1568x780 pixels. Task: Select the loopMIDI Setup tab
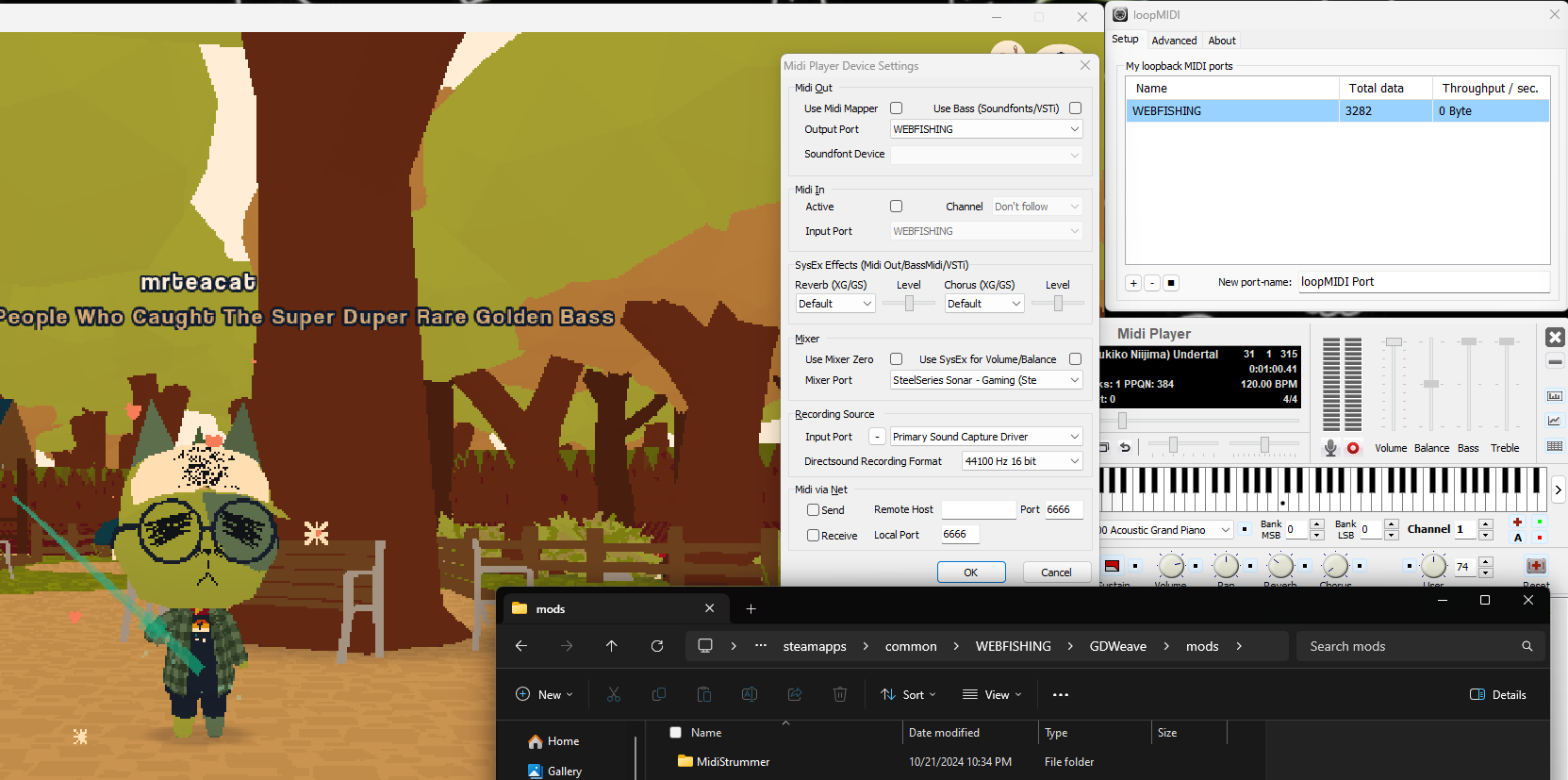tap(1125, 40)
